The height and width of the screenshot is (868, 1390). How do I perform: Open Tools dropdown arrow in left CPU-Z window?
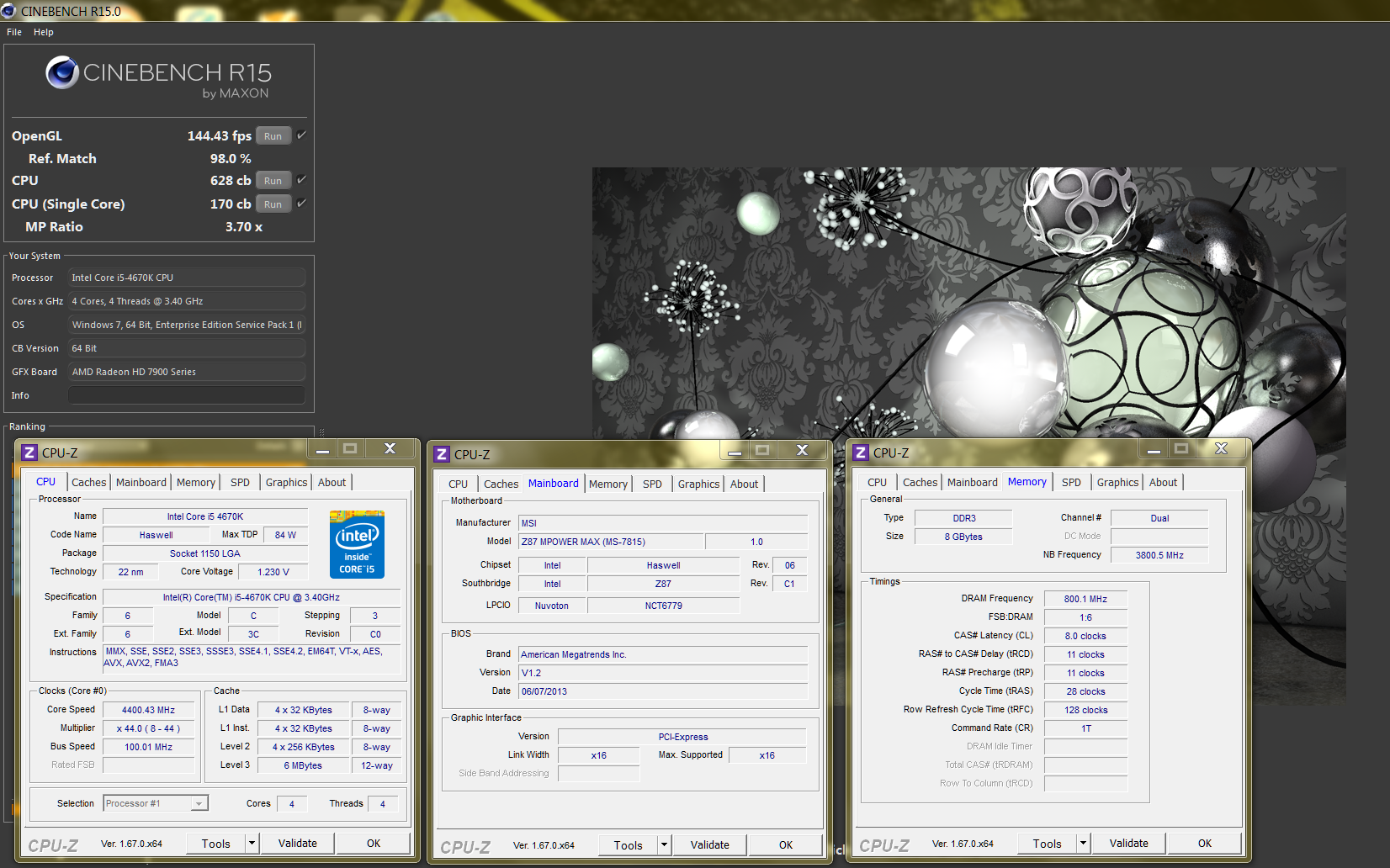click(252, 843)
